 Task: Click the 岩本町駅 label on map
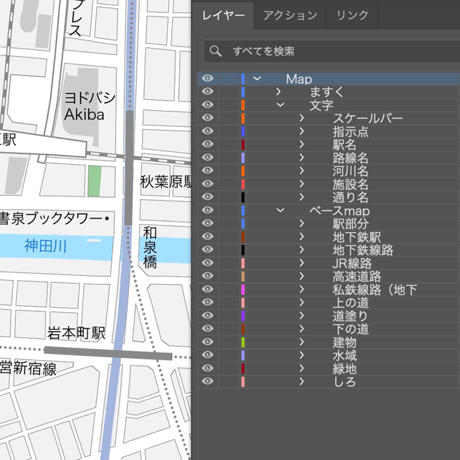pyautogui.click(x=76, y=333)
